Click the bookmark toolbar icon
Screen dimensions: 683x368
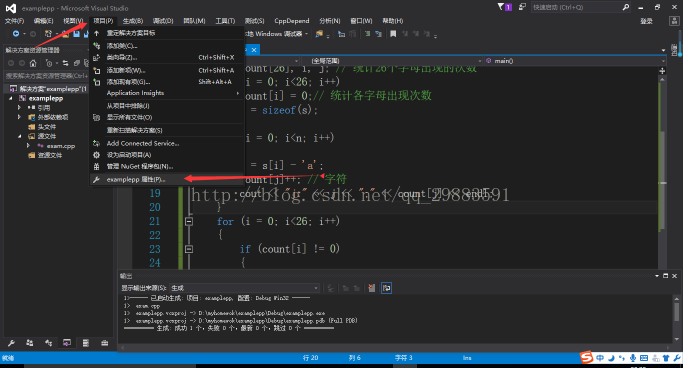tap(393, 34)
